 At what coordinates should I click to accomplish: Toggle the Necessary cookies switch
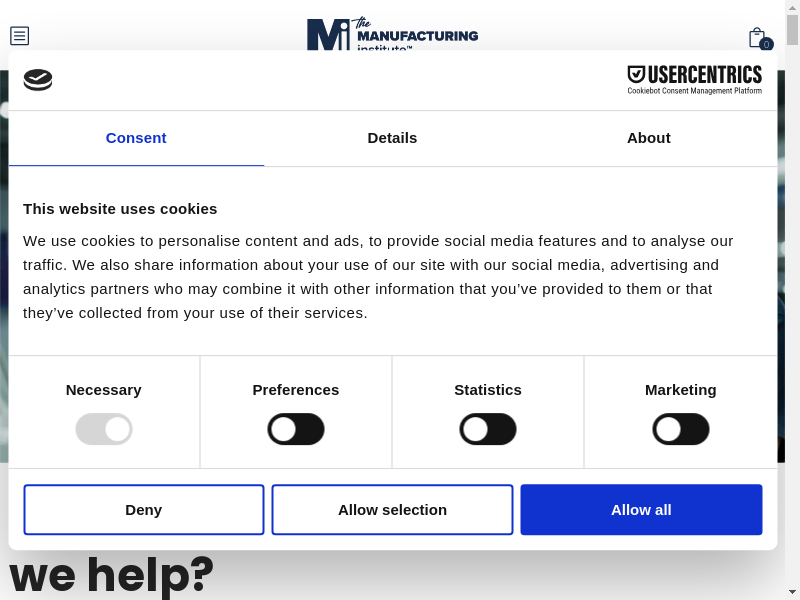[104, 429]
